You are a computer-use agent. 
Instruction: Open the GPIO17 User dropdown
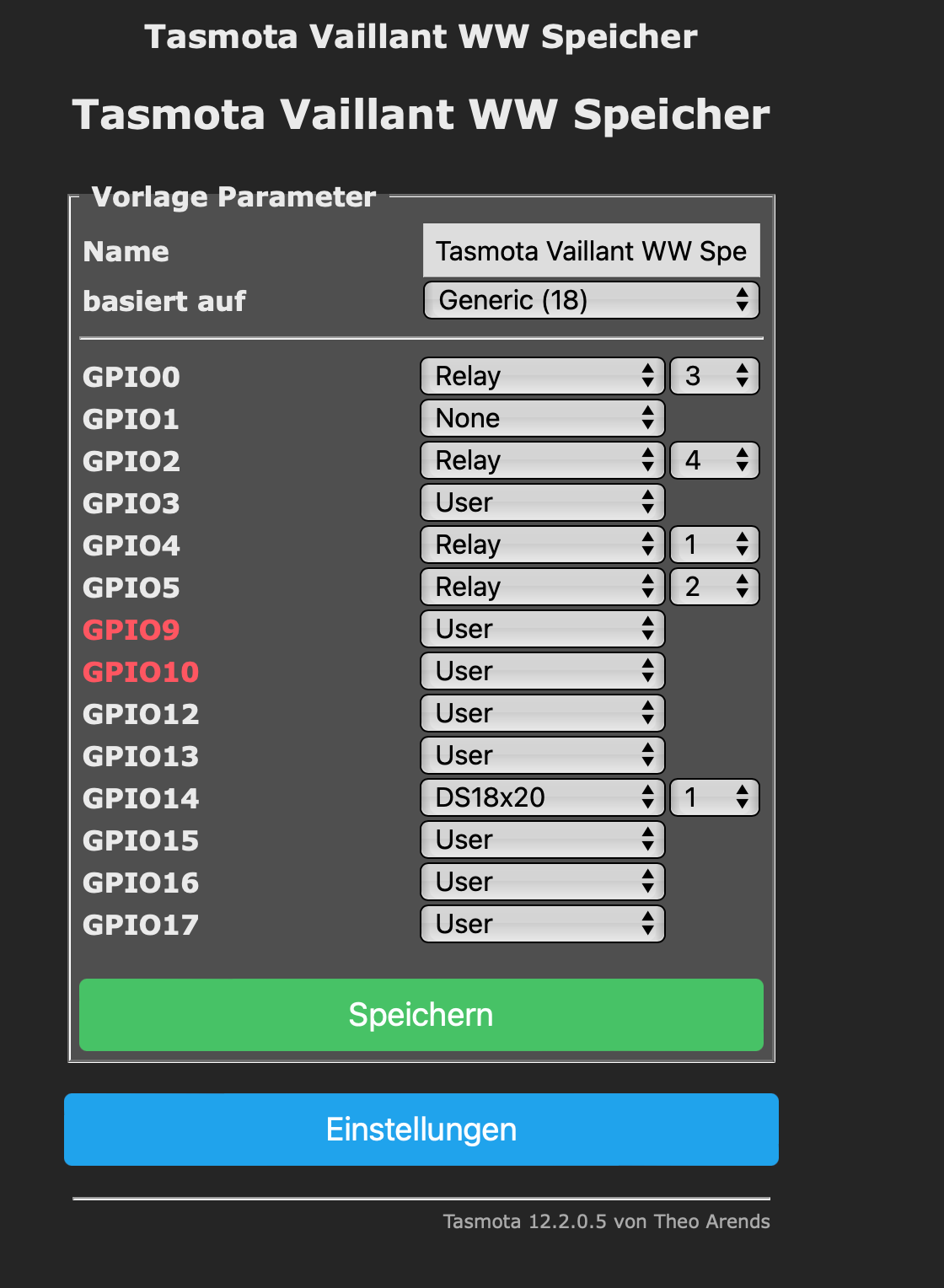pyautogui.click(x=542, y=924)
